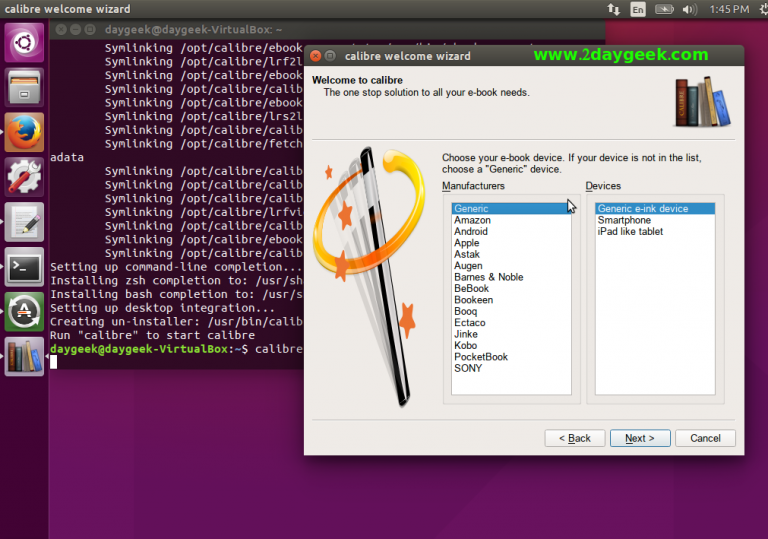The height and width of the screenshot is (539, 768).
Task: Select Android manufacturer
Action: point(511,231)
